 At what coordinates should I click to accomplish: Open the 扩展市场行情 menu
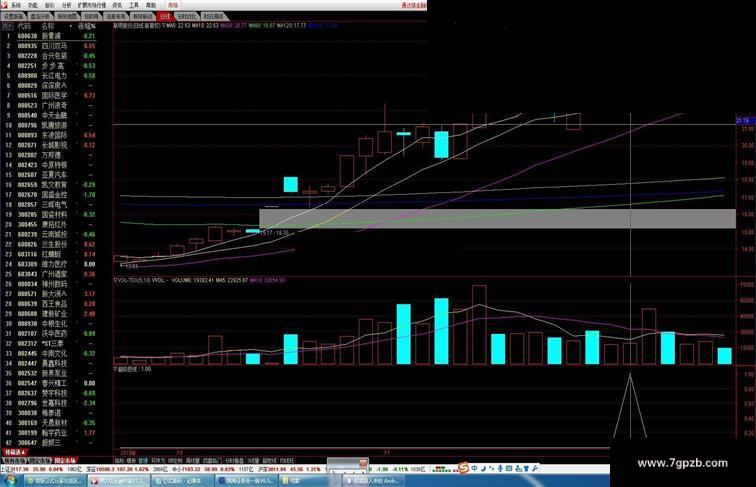point(92,5)
